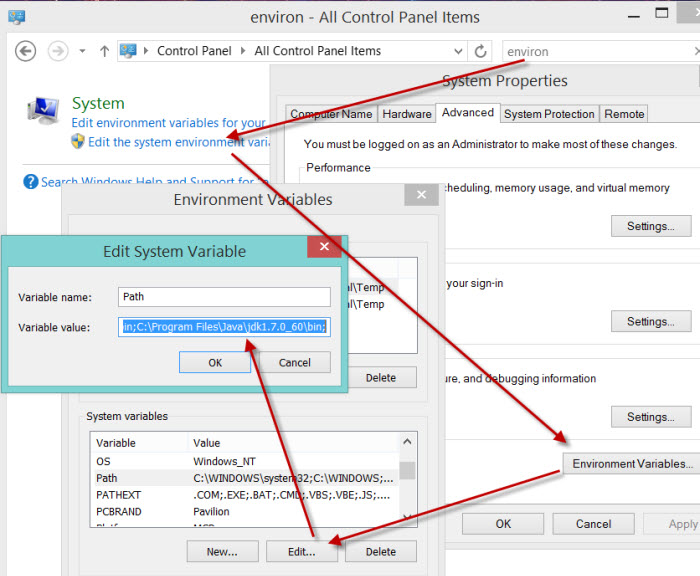Click Edit under System variables
700x576 pixels.
click(301, 551)
